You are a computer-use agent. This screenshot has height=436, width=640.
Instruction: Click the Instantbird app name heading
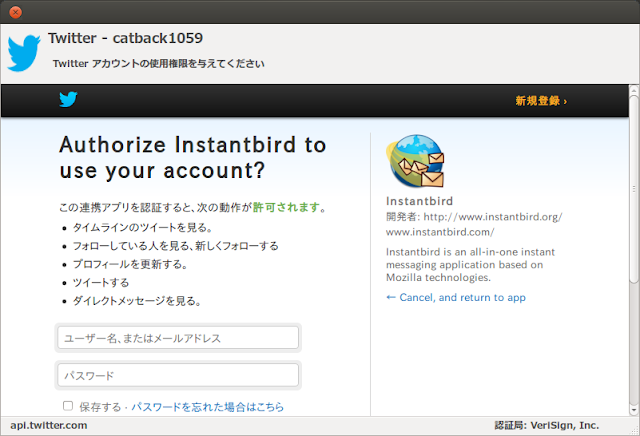(x=420, y=201)
